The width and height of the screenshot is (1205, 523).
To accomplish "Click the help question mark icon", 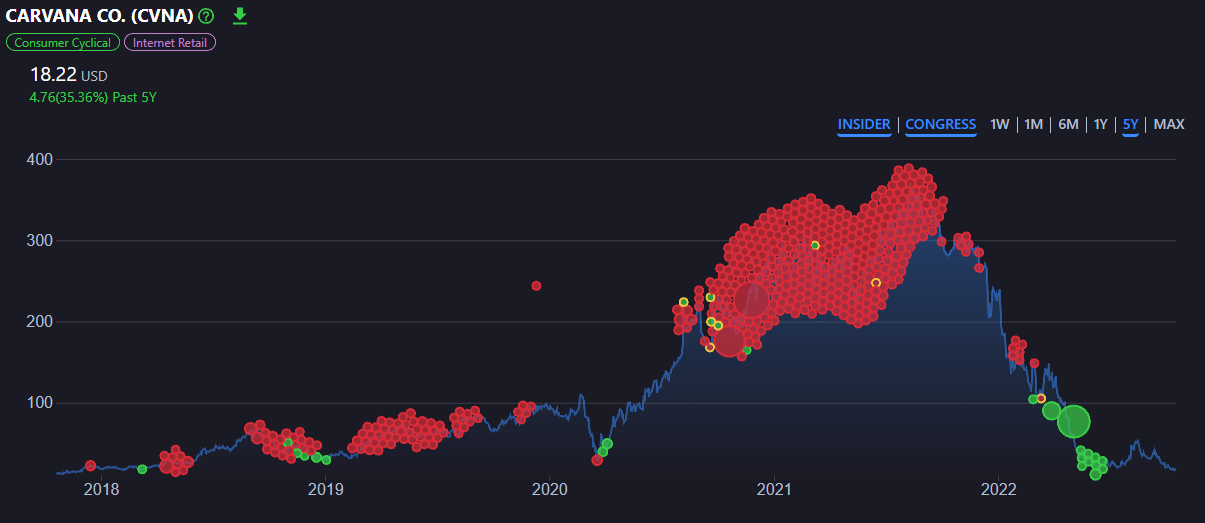I will (206, 16).
